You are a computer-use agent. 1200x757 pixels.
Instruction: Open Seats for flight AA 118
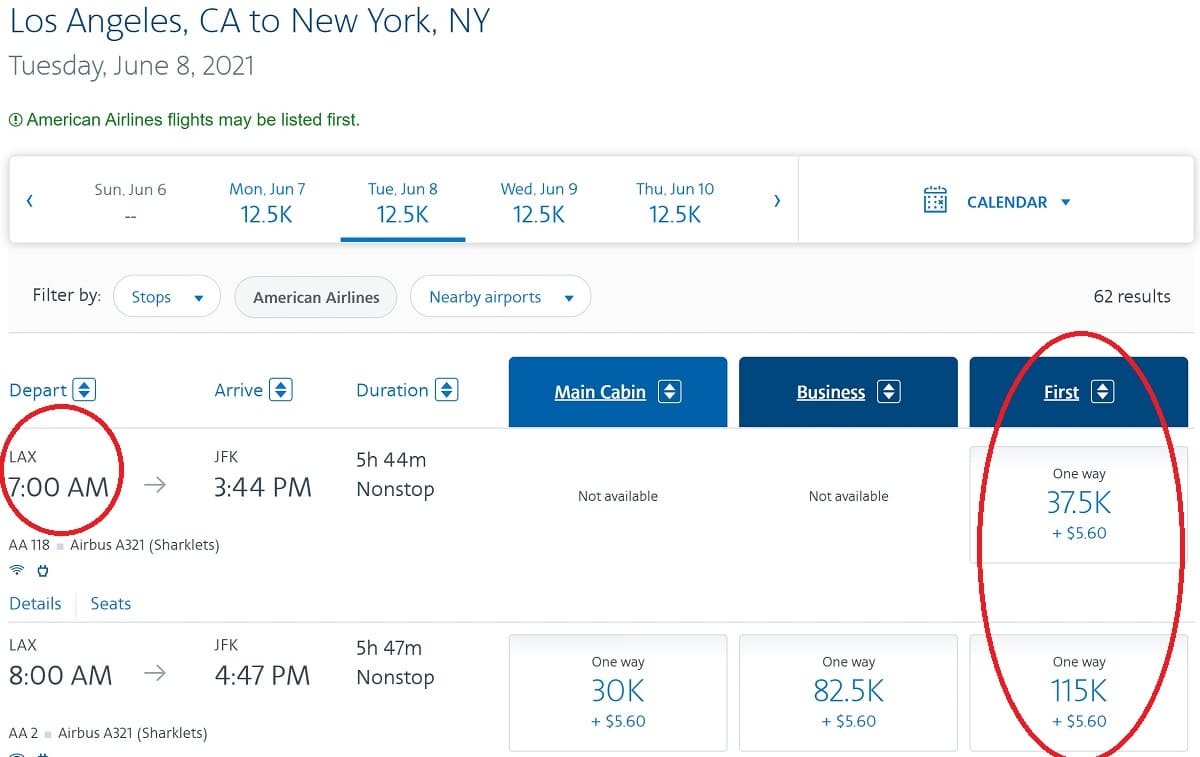point(110,603)
